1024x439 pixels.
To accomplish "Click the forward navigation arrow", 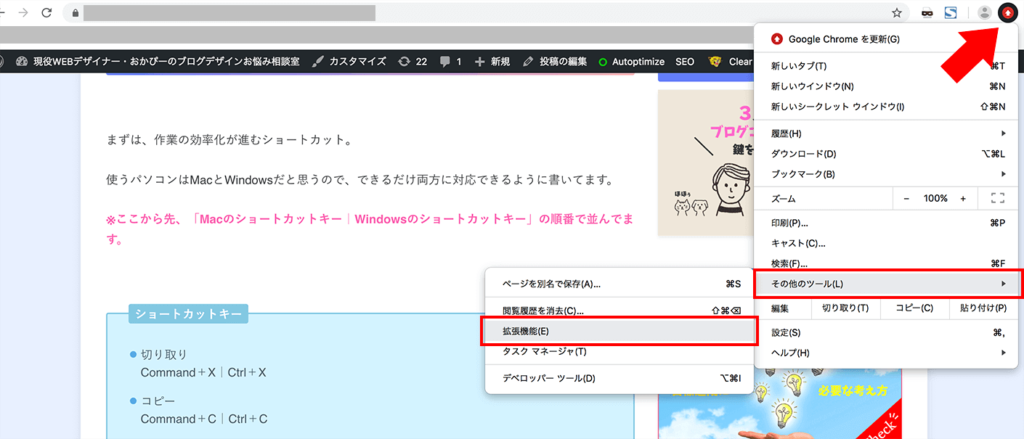I will point(24,12).
